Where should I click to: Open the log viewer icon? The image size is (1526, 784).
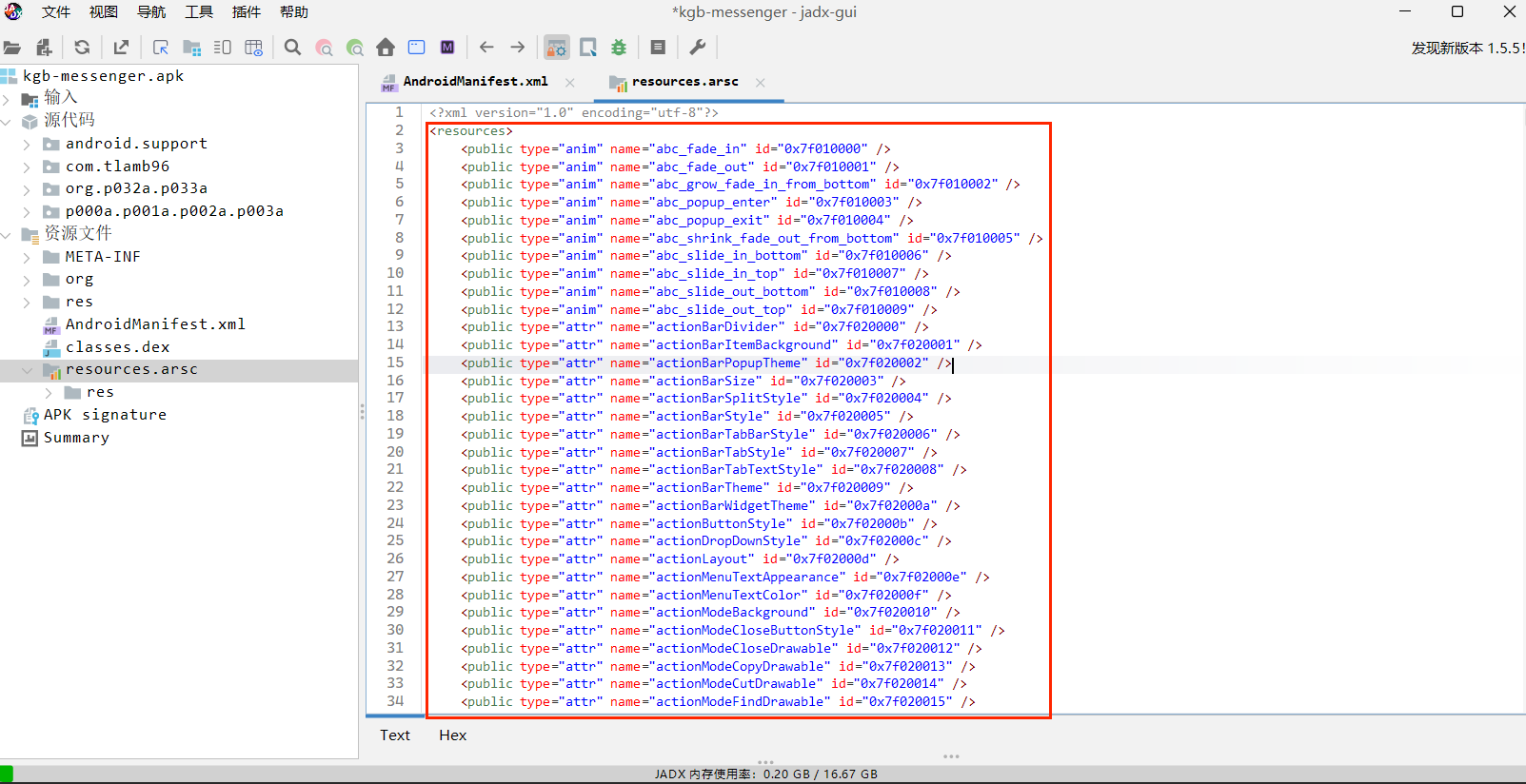658,48
